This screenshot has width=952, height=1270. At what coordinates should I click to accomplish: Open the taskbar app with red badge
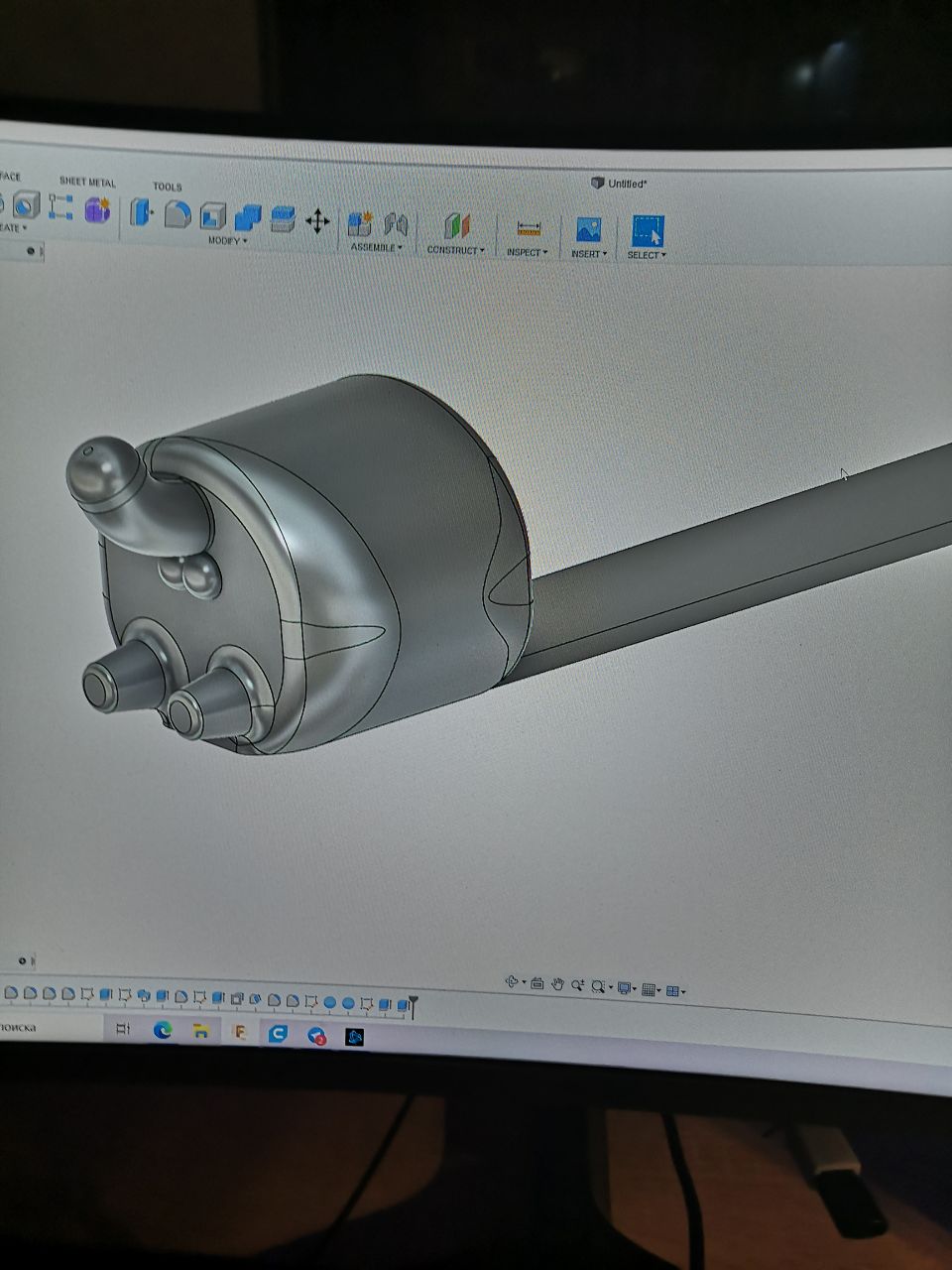coord(316,1036)
